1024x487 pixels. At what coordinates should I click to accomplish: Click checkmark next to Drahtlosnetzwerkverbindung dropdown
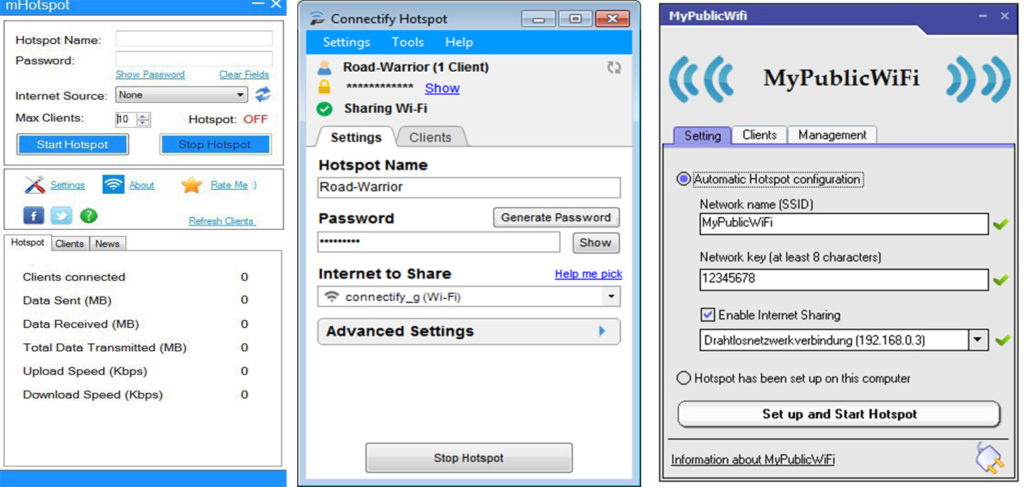(x=1000, y=340)
